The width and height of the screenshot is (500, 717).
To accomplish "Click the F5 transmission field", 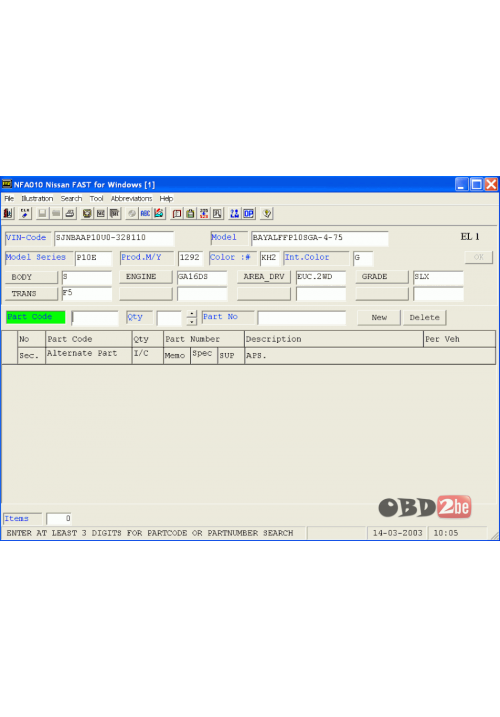I will coord(87,294).
